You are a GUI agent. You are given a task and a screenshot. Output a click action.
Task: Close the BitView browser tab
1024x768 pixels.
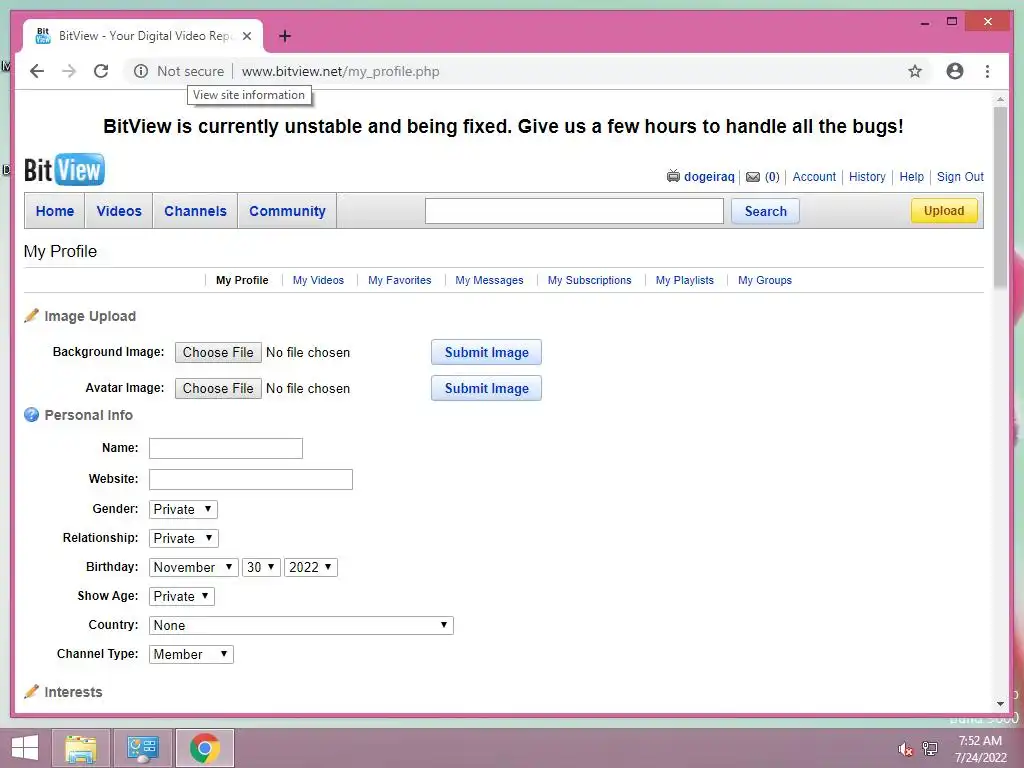[247, 36]
